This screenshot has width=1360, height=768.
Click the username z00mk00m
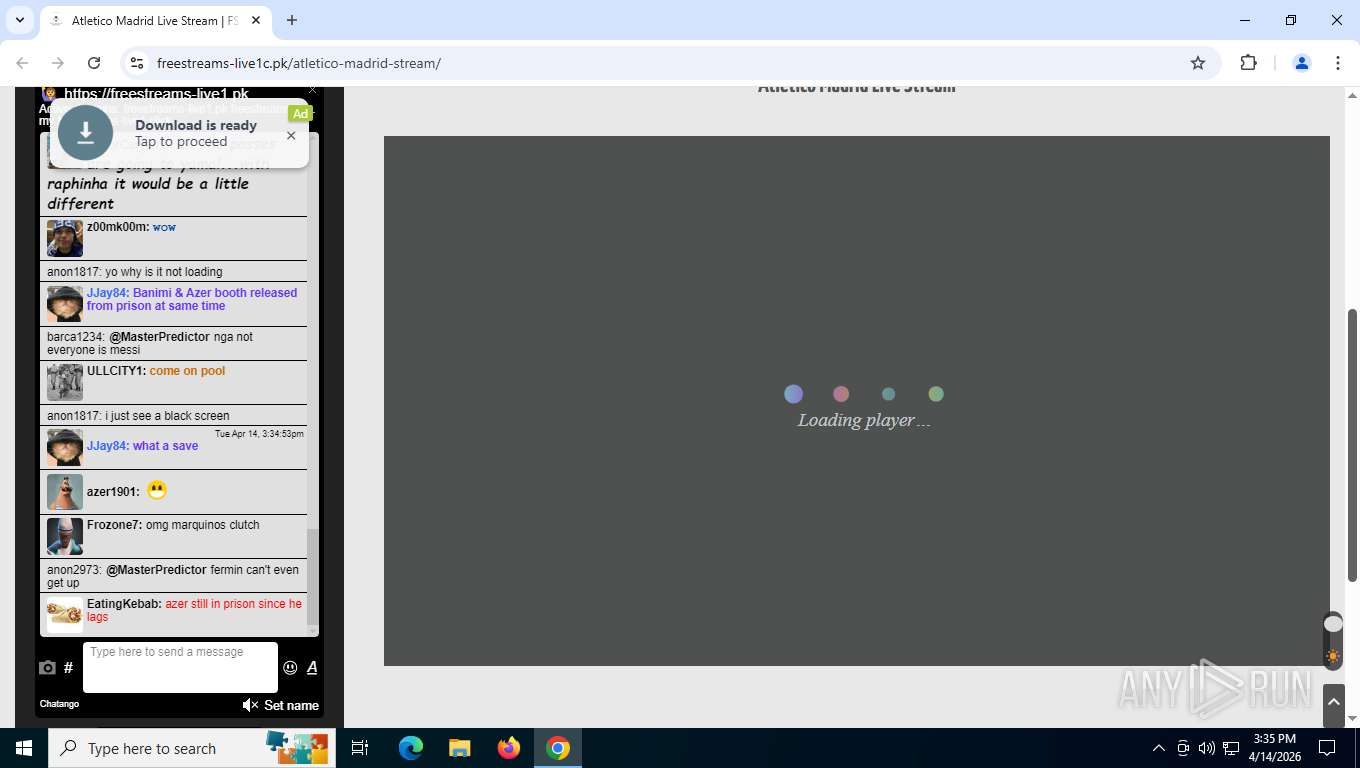[117, 227]
